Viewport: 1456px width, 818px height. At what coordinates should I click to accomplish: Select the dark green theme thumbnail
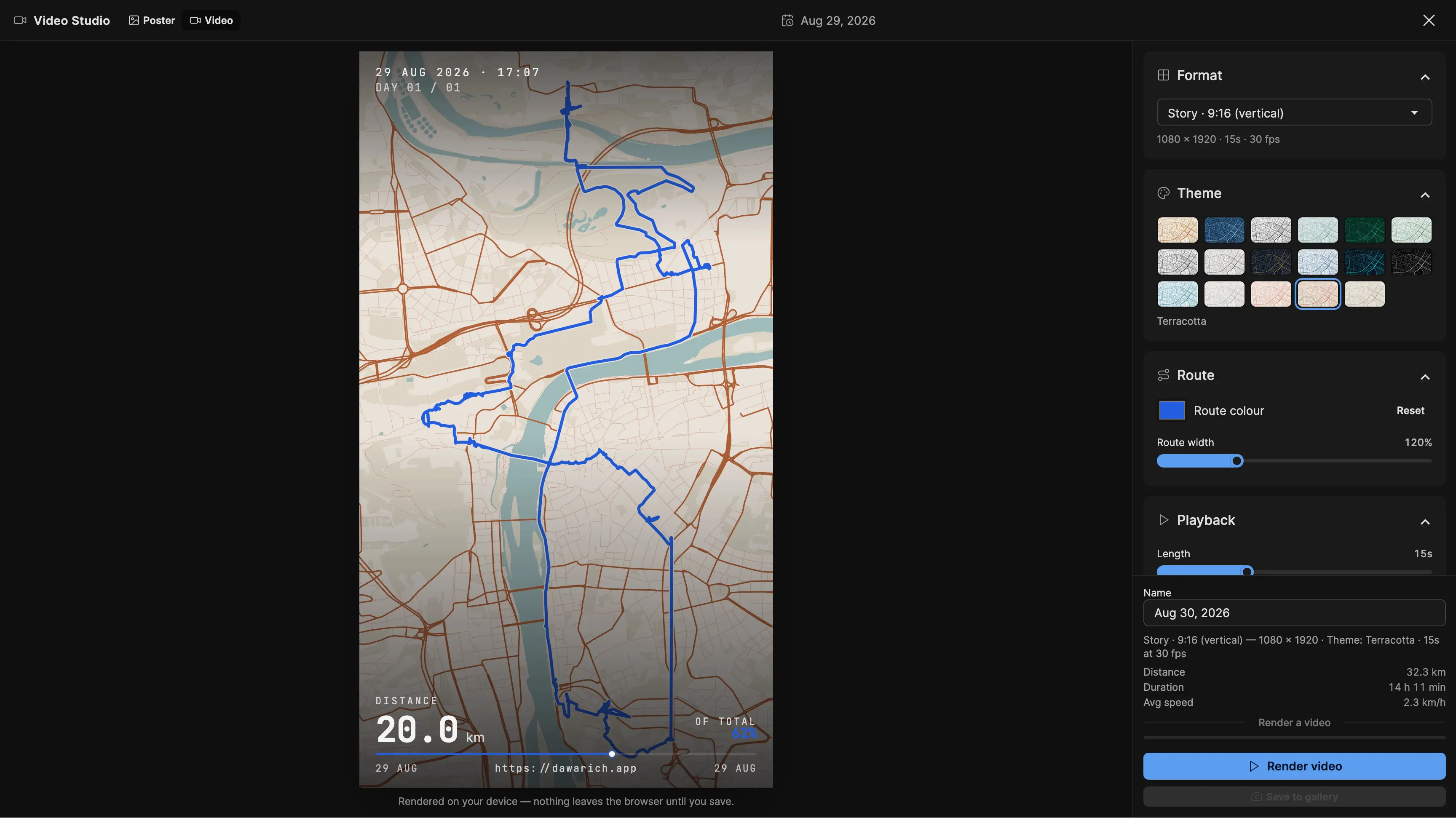click(x=1365, y=230)
